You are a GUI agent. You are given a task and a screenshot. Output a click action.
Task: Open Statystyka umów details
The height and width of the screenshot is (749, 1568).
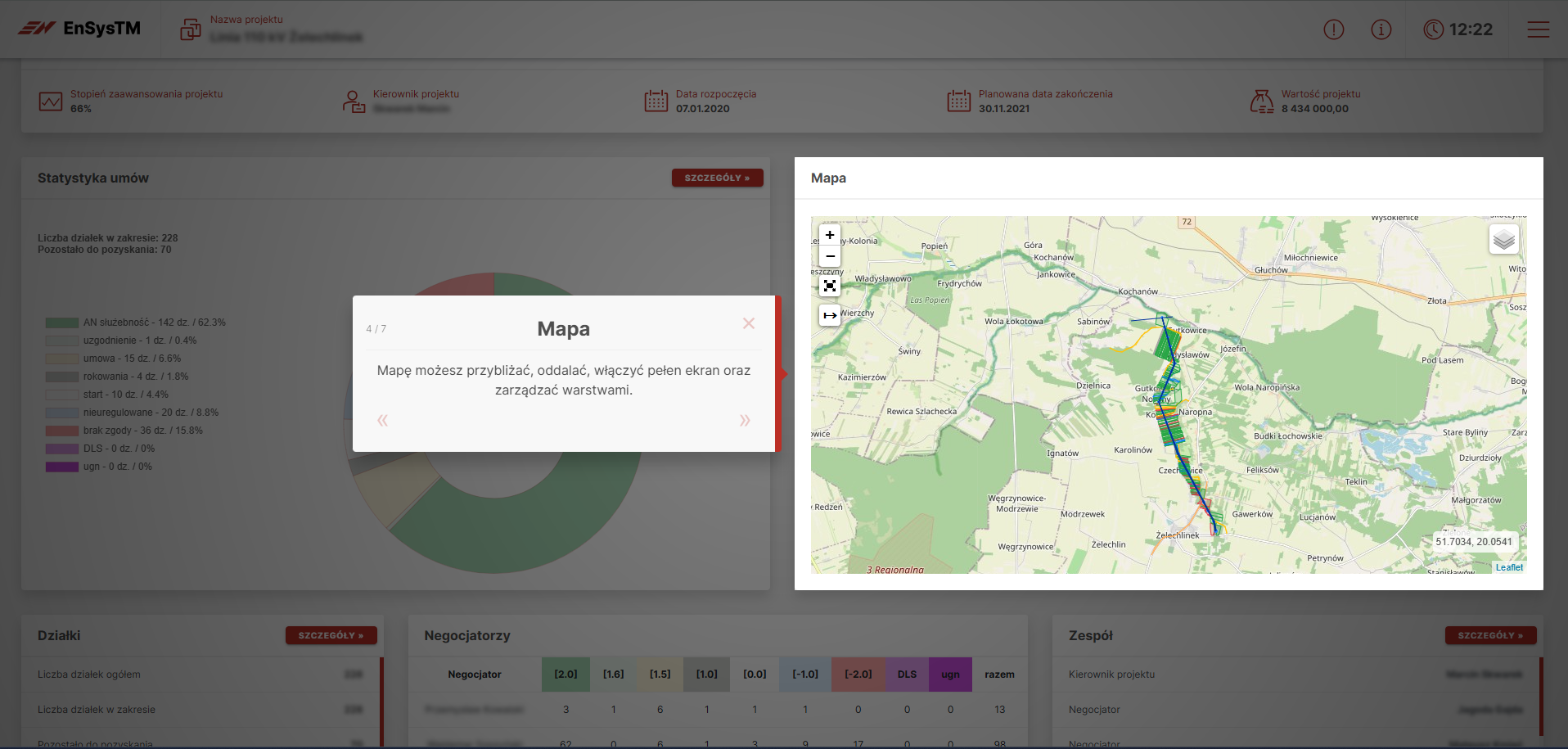(717, 178)
